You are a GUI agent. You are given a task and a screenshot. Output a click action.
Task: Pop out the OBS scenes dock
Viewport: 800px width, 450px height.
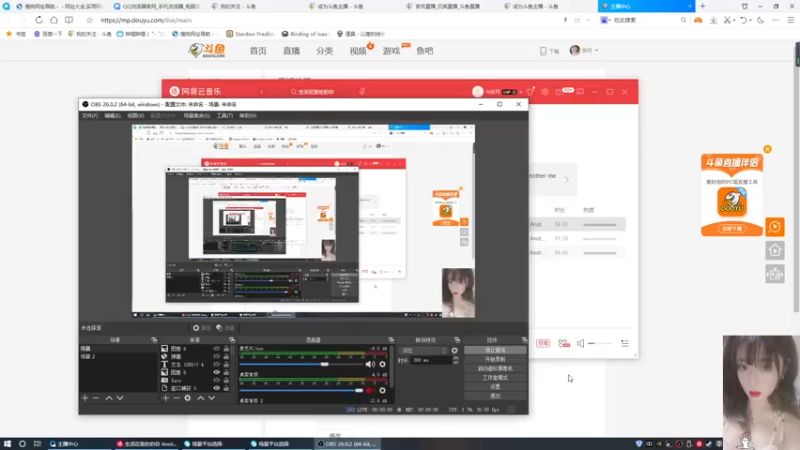tap(154, 340)
